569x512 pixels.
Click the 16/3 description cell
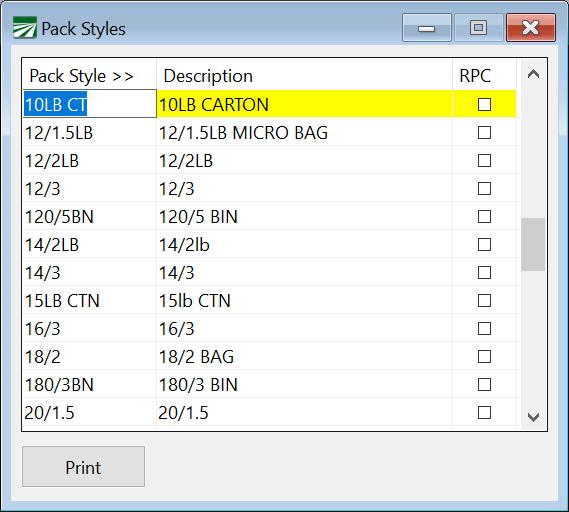click(x=304, y=329)
